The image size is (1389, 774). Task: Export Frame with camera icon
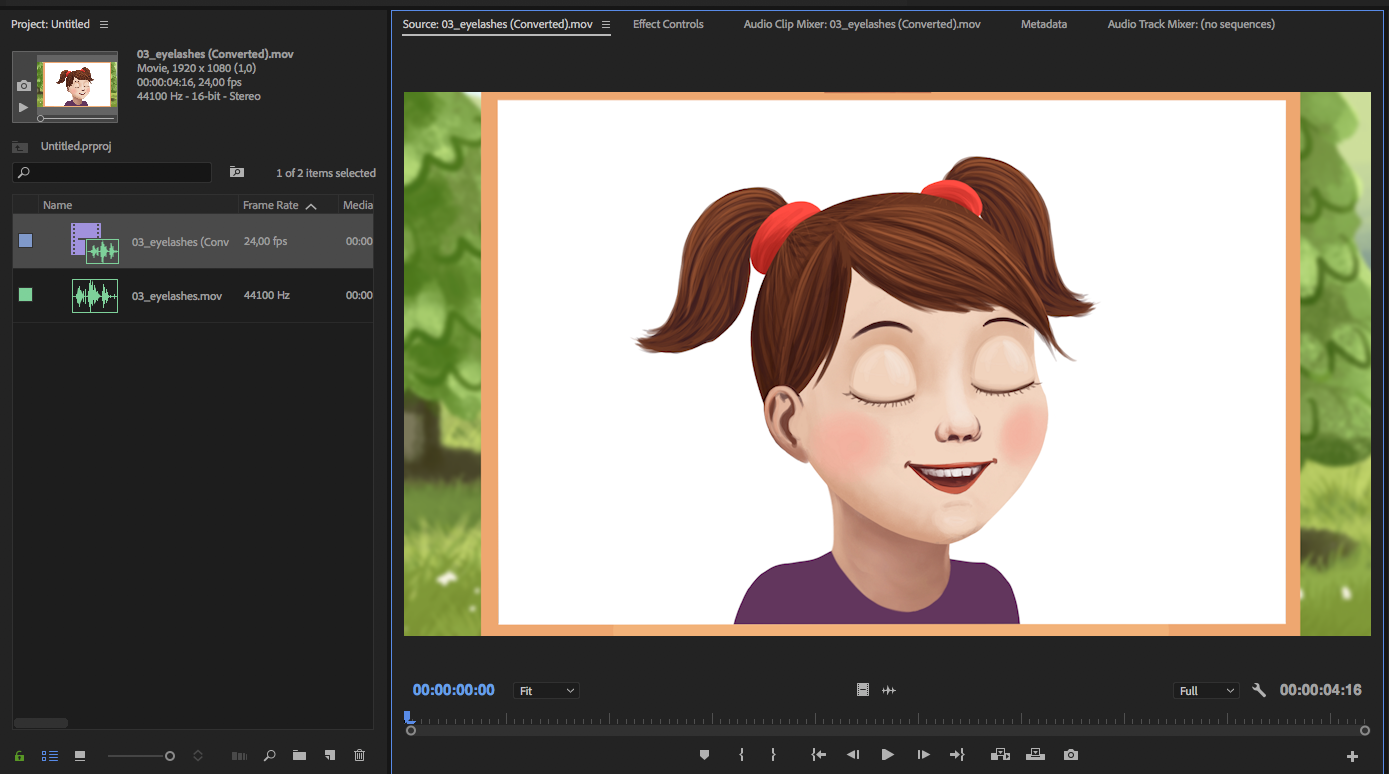pyautogui.click(x=1071, y=755)
